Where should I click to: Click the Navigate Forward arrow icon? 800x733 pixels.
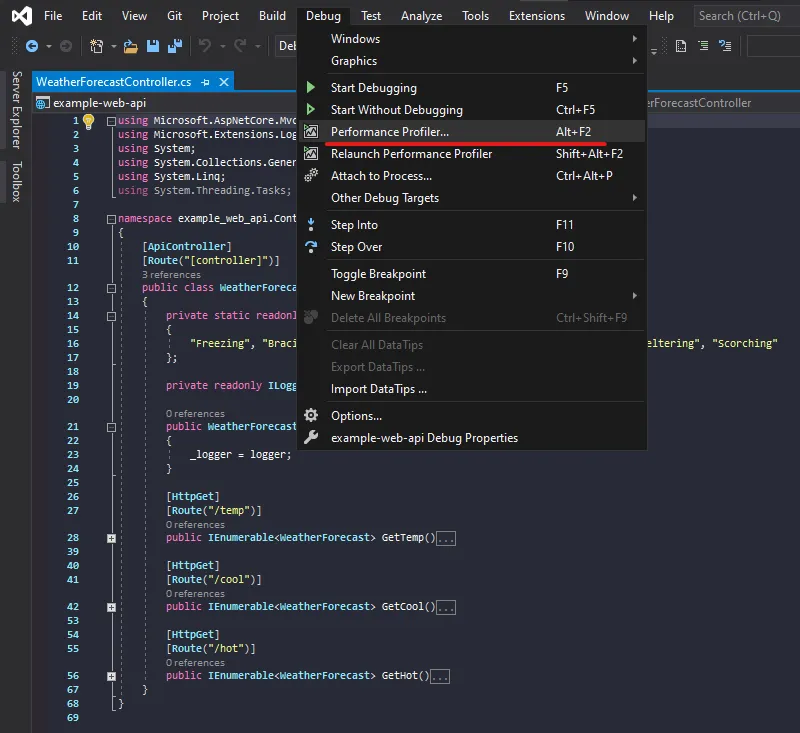[66, 46]
